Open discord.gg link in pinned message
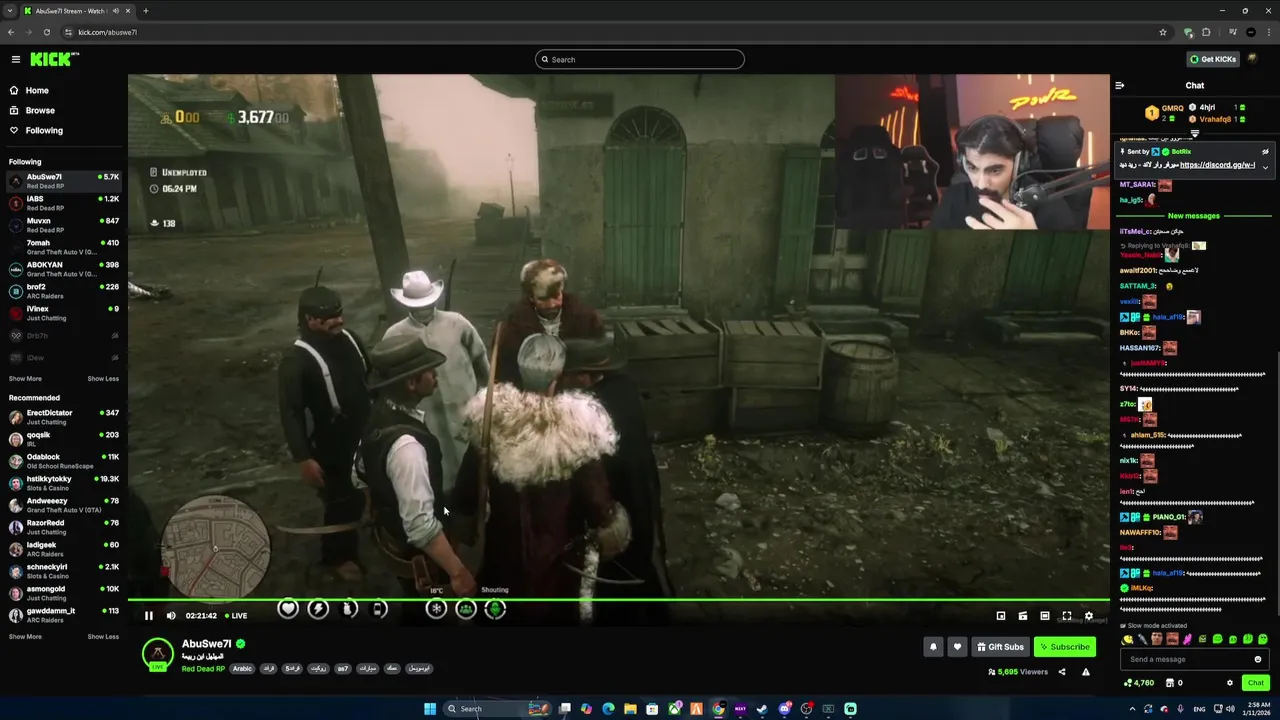The image size is (1280, 720). pyautogui.click(x=1217, y=165)
